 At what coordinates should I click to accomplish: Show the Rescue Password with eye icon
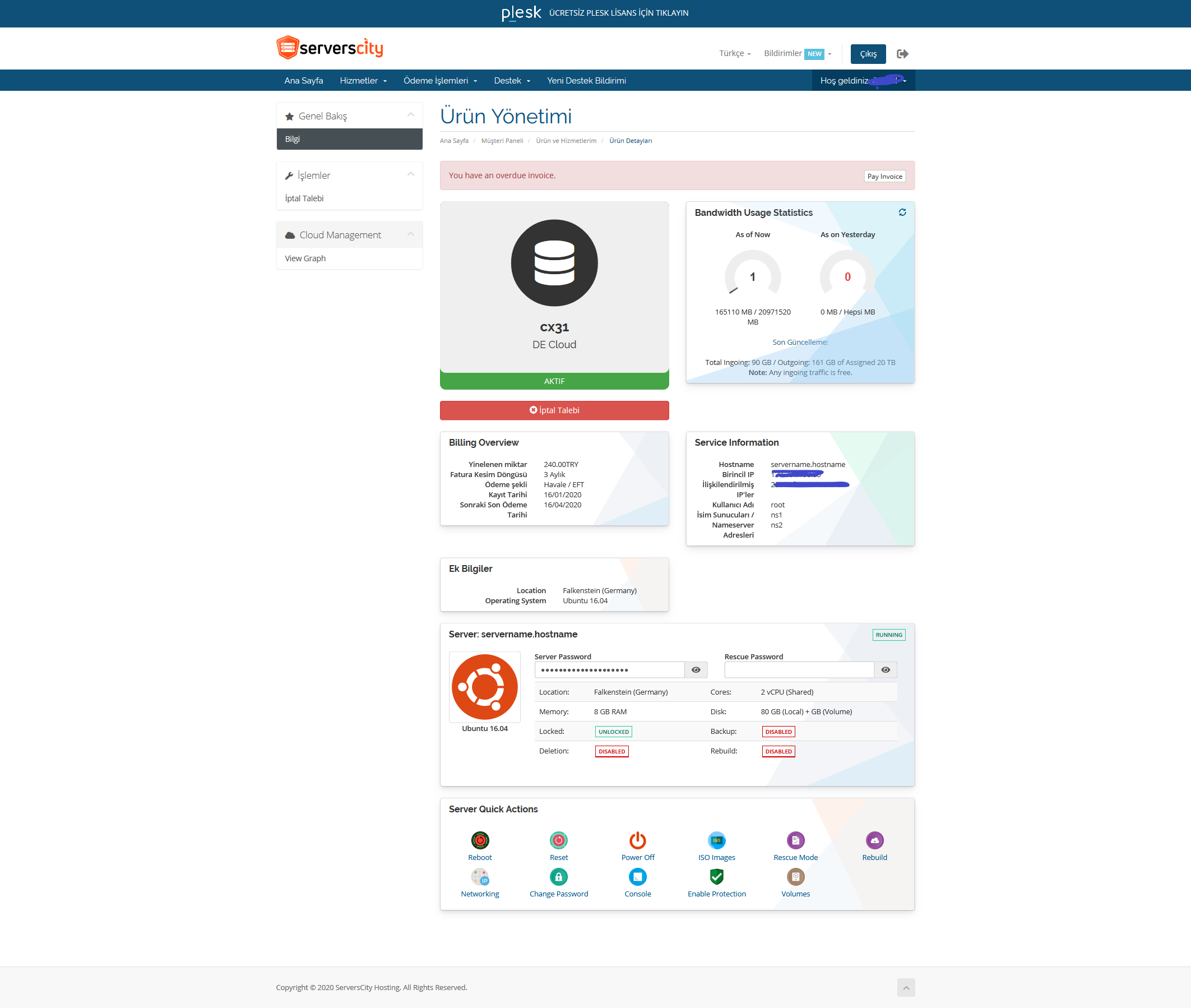tap(886, 670)
